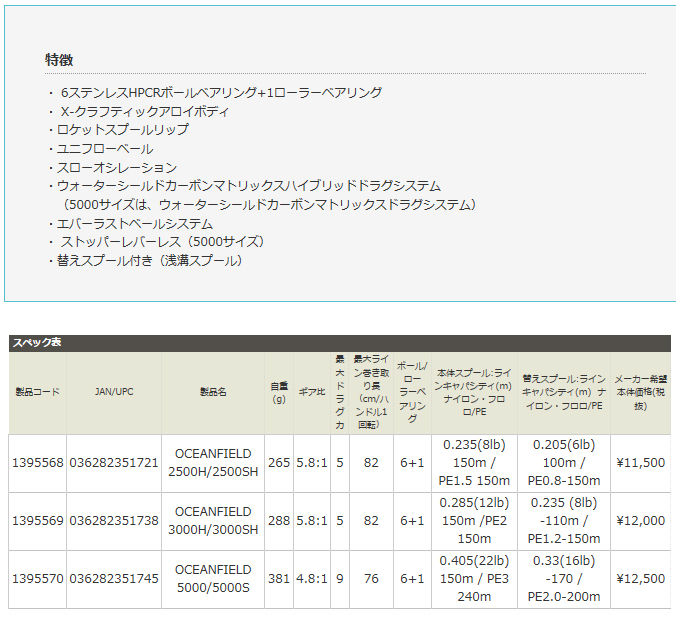
Task: Click the 6+1 bearing cell in the 5000 row
Action: pyautogui.click(x=412, y=579)
